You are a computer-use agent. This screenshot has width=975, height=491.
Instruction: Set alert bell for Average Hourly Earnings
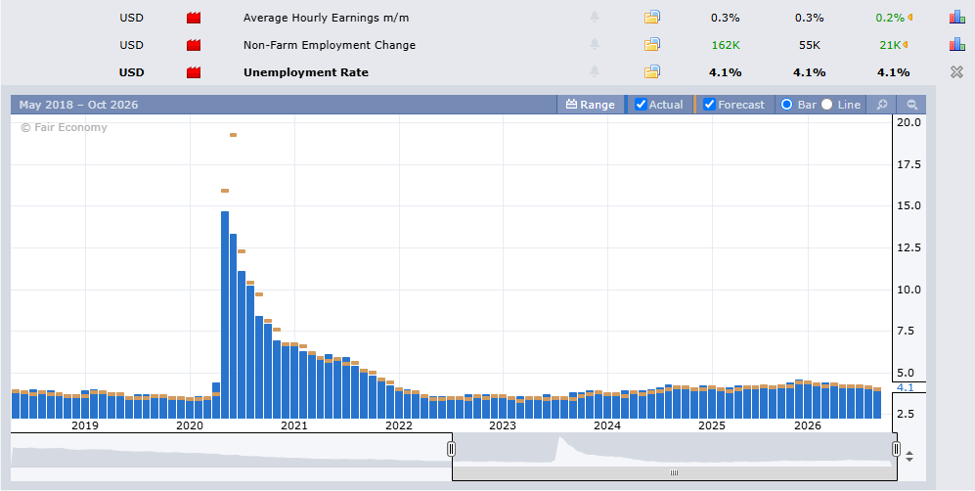[x=594, y=17]
